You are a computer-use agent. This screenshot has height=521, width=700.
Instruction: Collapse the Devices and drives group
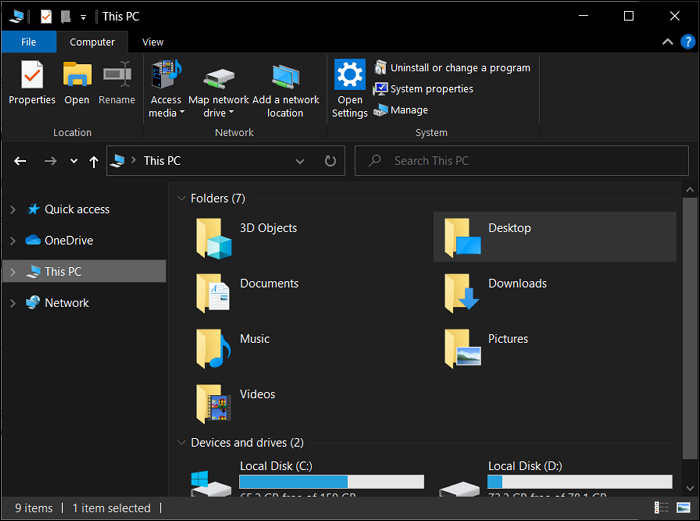click(182, 442)
